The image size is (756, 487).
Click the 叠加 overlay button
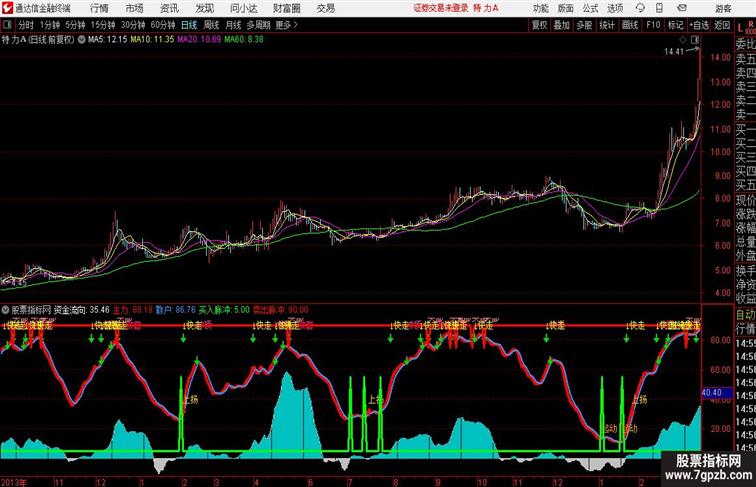click(x=562, y=25)
